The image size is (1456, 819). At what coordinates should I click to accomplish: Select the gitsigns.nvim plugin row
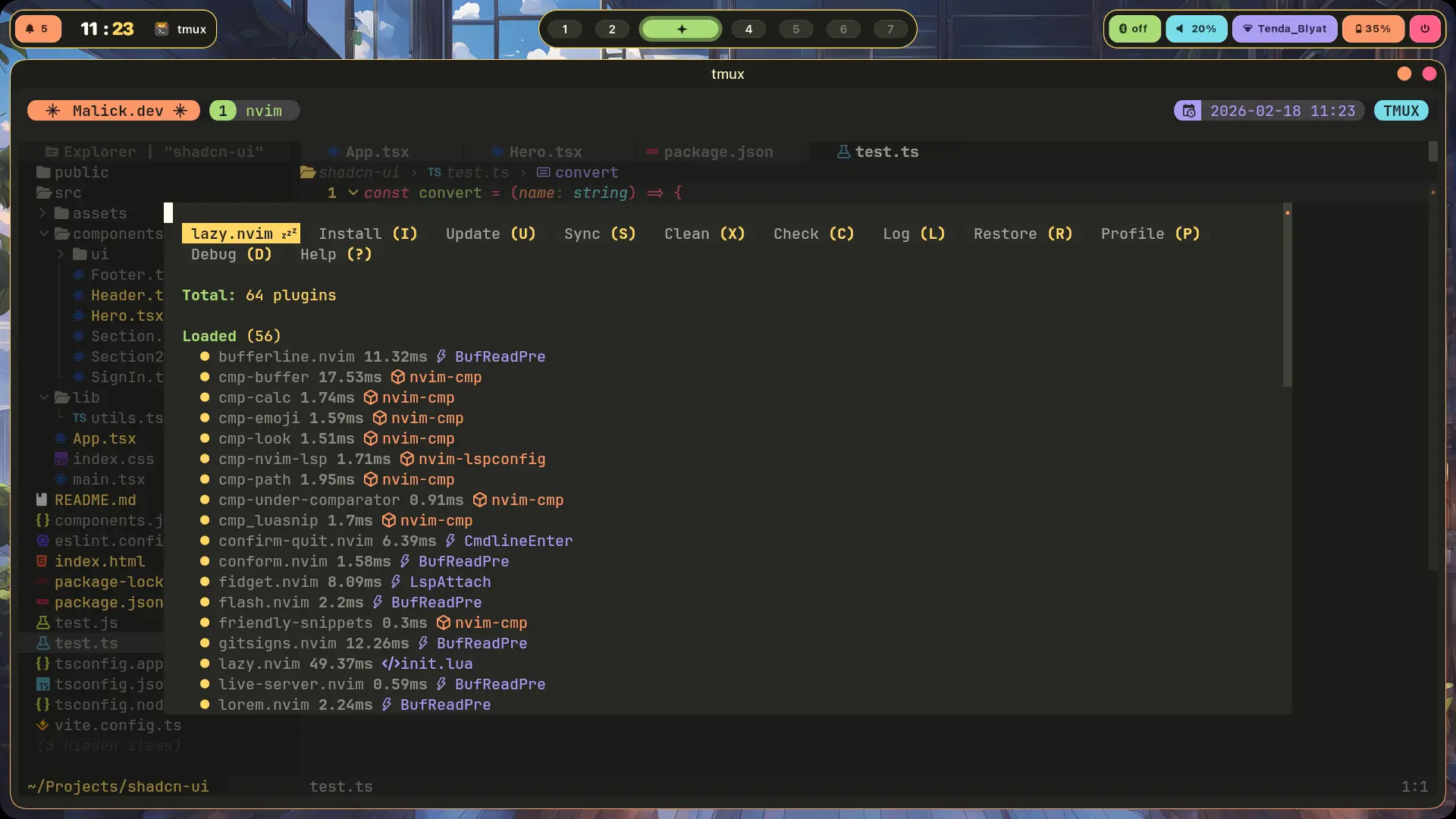point(364,643)
